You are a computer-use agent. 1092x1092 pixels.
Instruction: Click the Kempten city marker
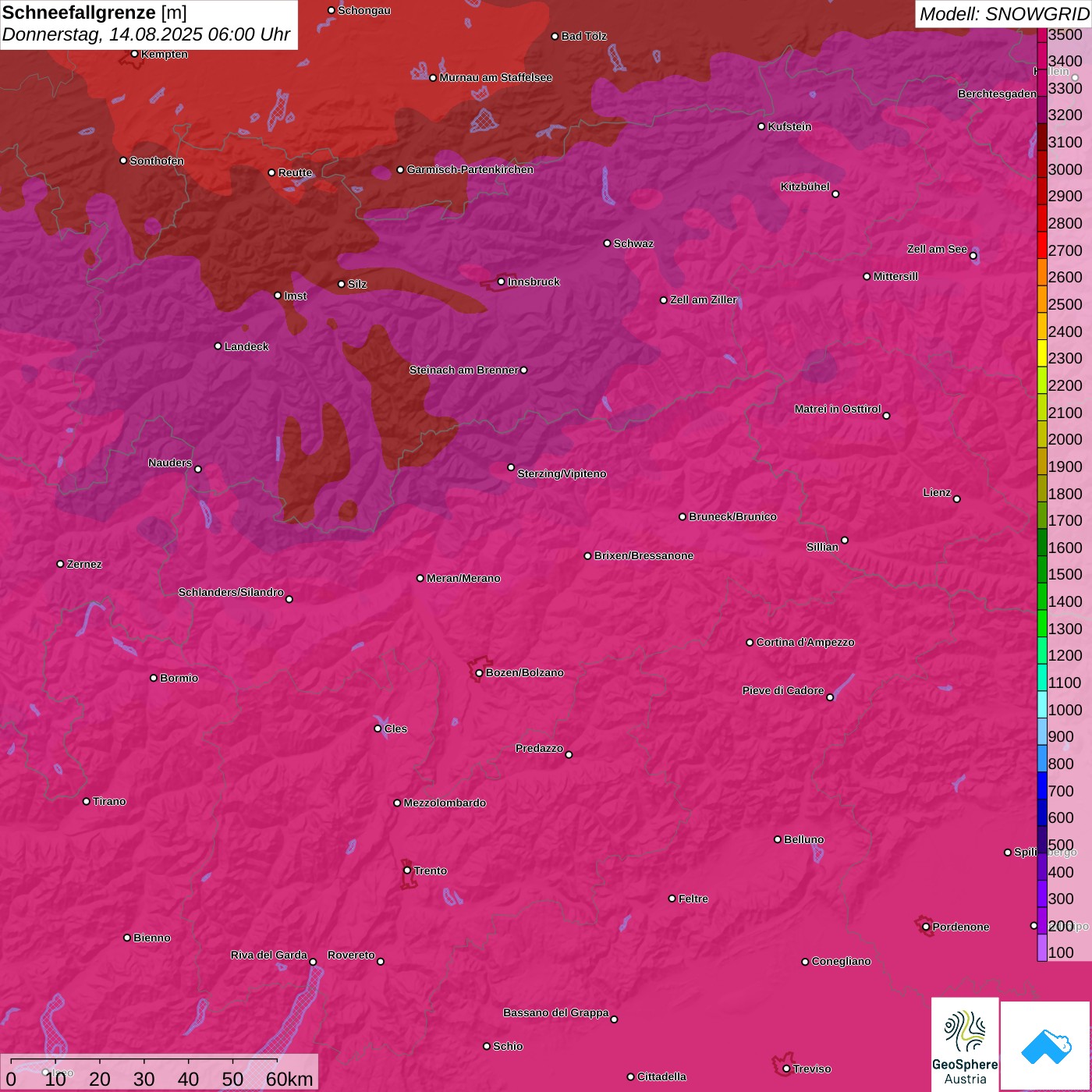pyautogui.click(x=134, y=54)
